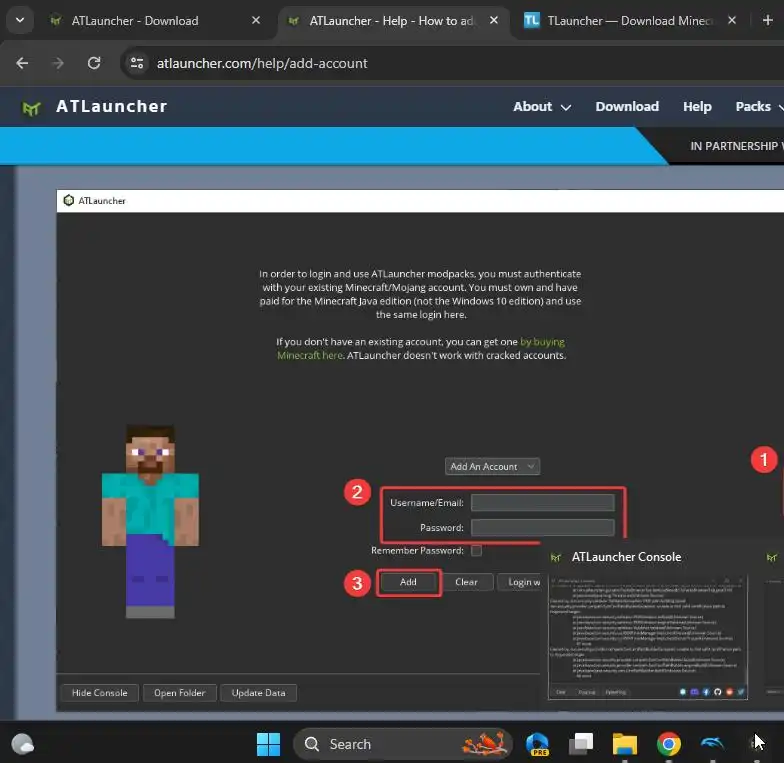Image resolution: width=784 pixels, height=763 pixels.
Task: Toggle the Remember Password checkbox
Action: (x=476, y=550)
